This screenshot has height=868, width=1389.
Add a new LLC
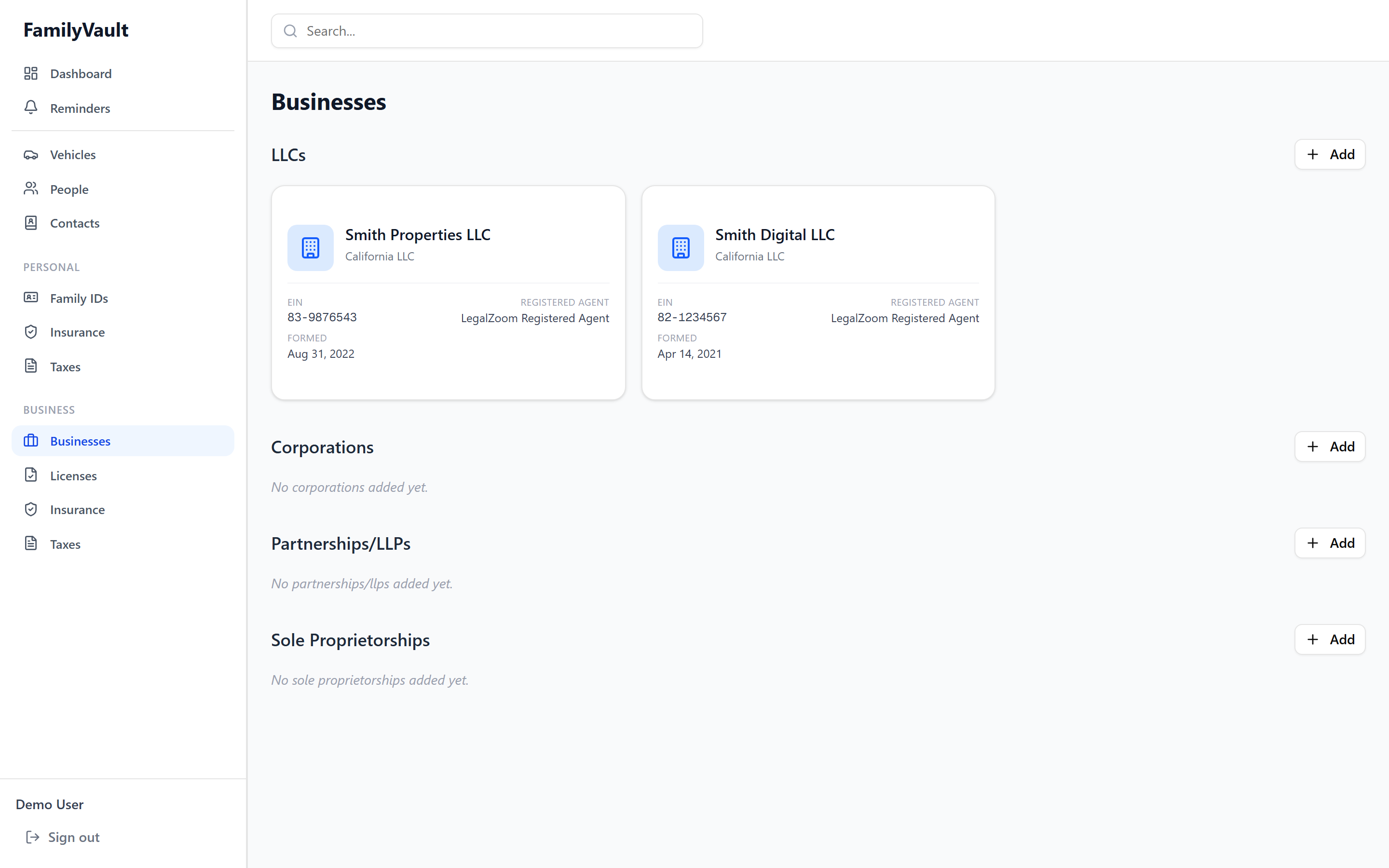1329,154
